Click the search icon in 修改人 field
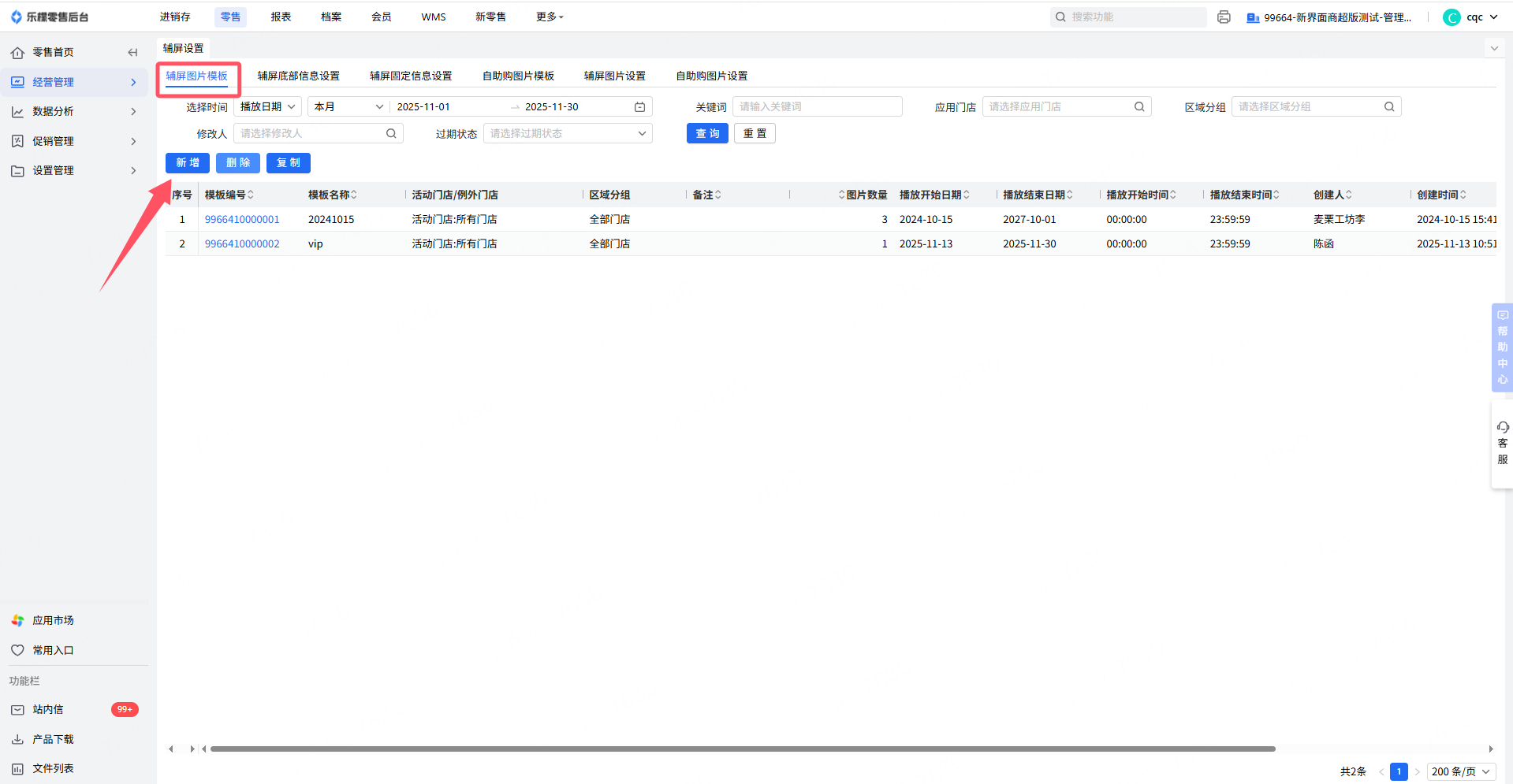Image resolution: width=1513 pixels, height=784 pixels. (391, 133)
